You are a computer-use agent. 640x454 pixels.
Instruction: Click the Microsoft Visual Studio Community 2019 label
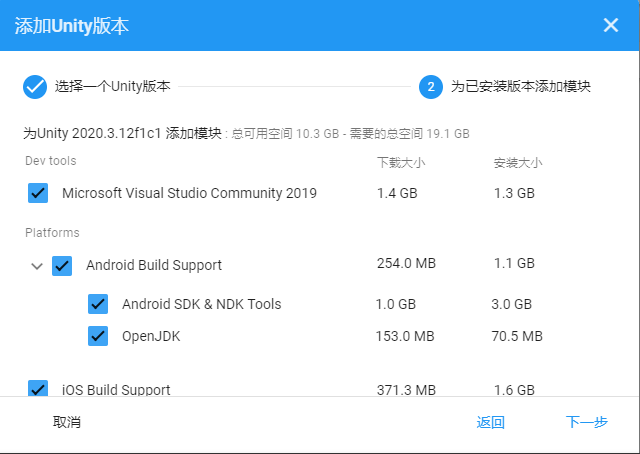[x=189, y=193]
